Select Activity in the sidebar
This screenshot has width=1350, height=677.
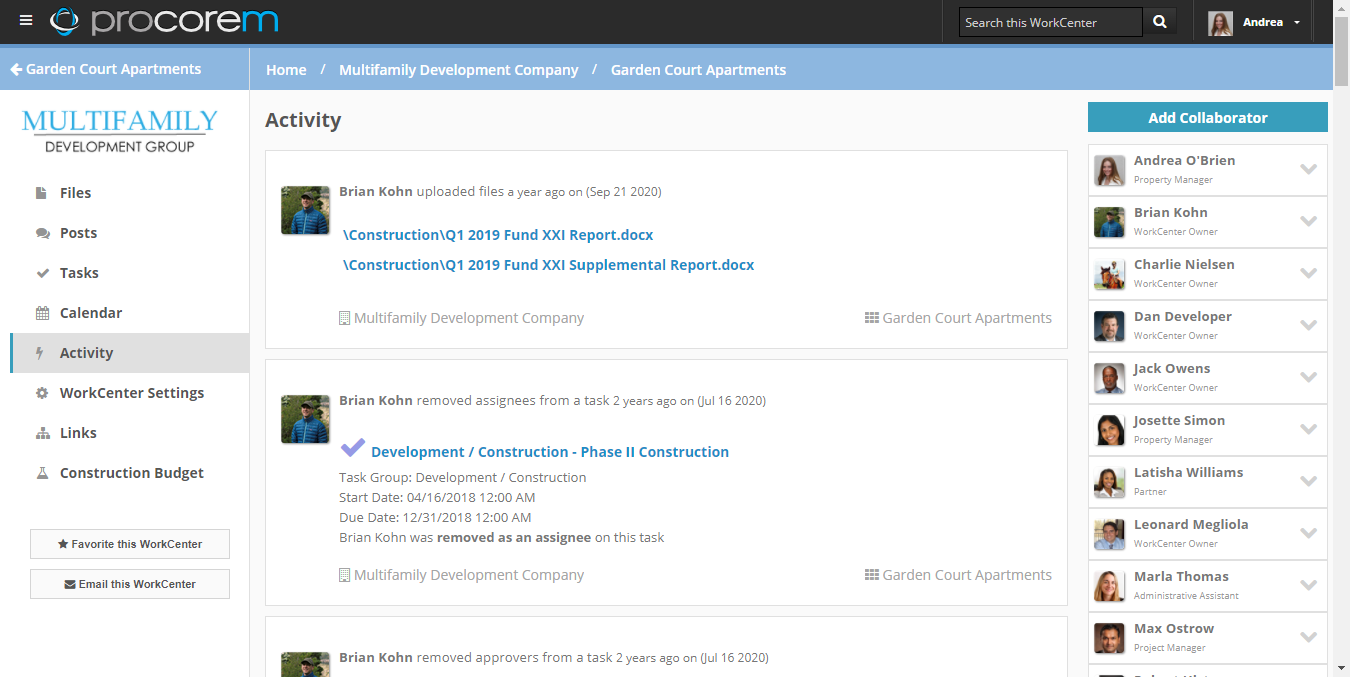point(87,352)
